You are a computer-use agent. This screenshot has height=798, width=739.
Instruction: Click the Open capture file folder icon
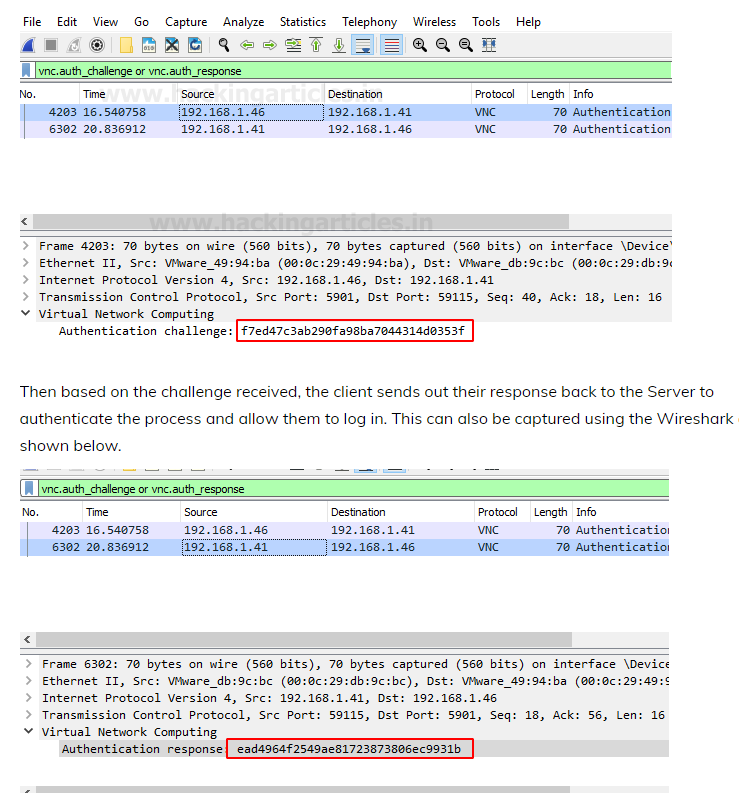[x=126, y=45]
